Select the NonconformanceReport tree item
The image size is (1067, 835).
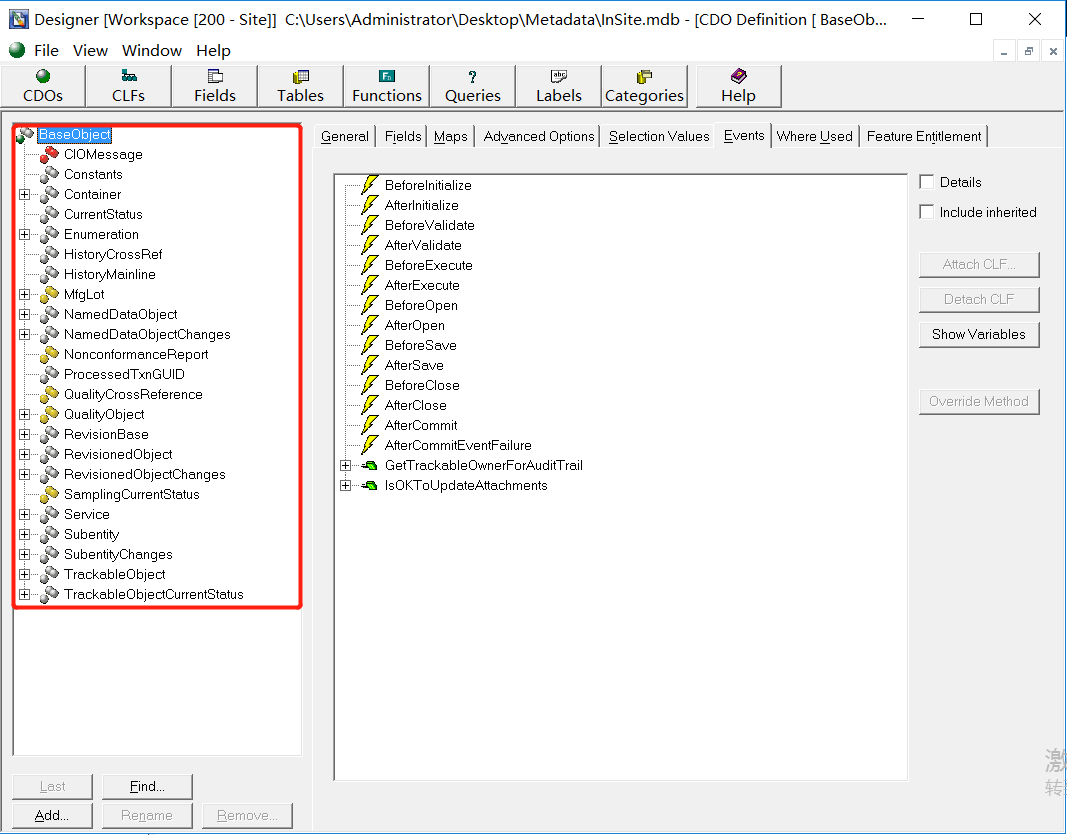(x=136, y=354)
